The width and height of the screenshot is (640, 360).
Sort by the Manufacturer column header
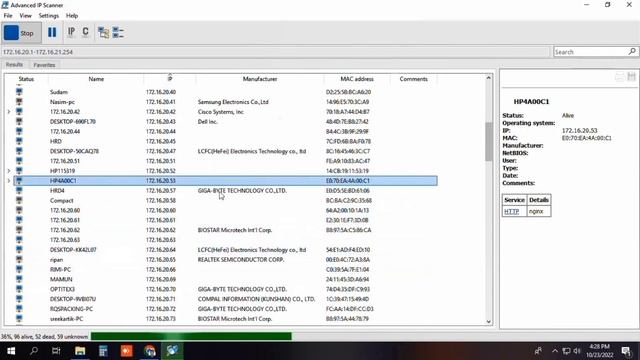point(260,79)
